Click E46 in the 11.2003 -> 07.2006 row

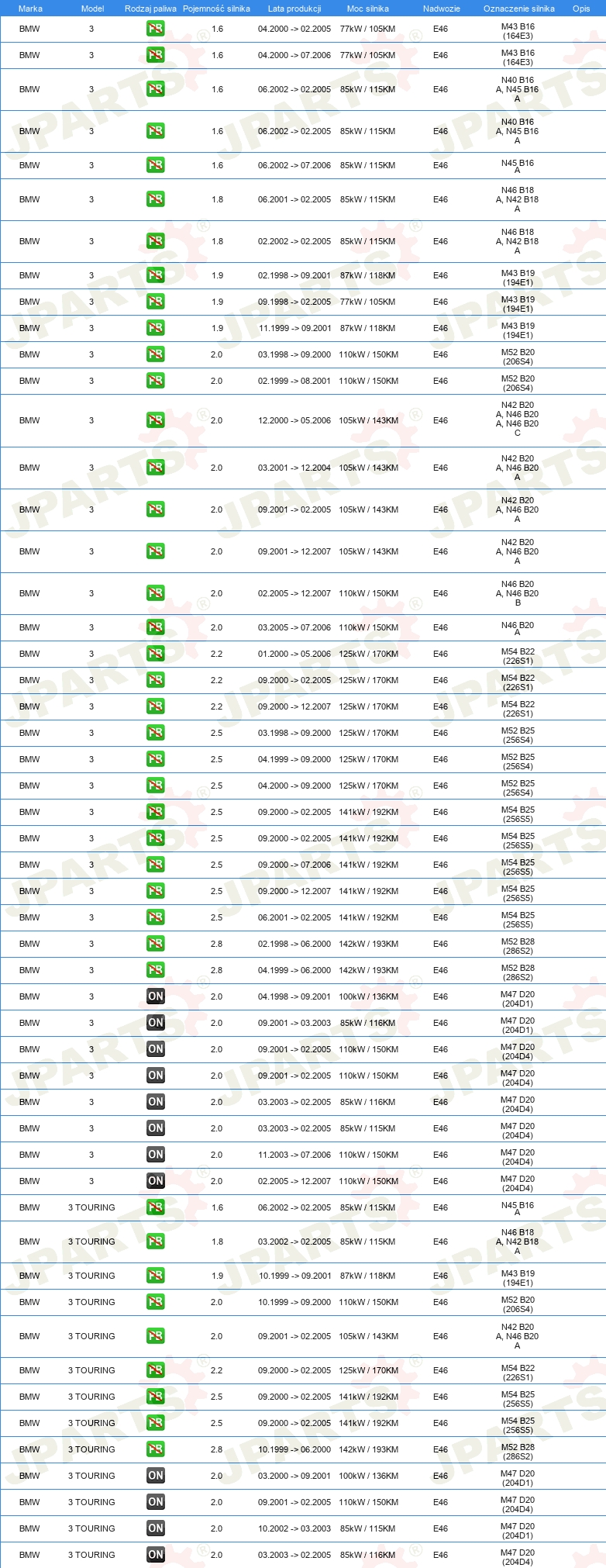(441, 1155)
